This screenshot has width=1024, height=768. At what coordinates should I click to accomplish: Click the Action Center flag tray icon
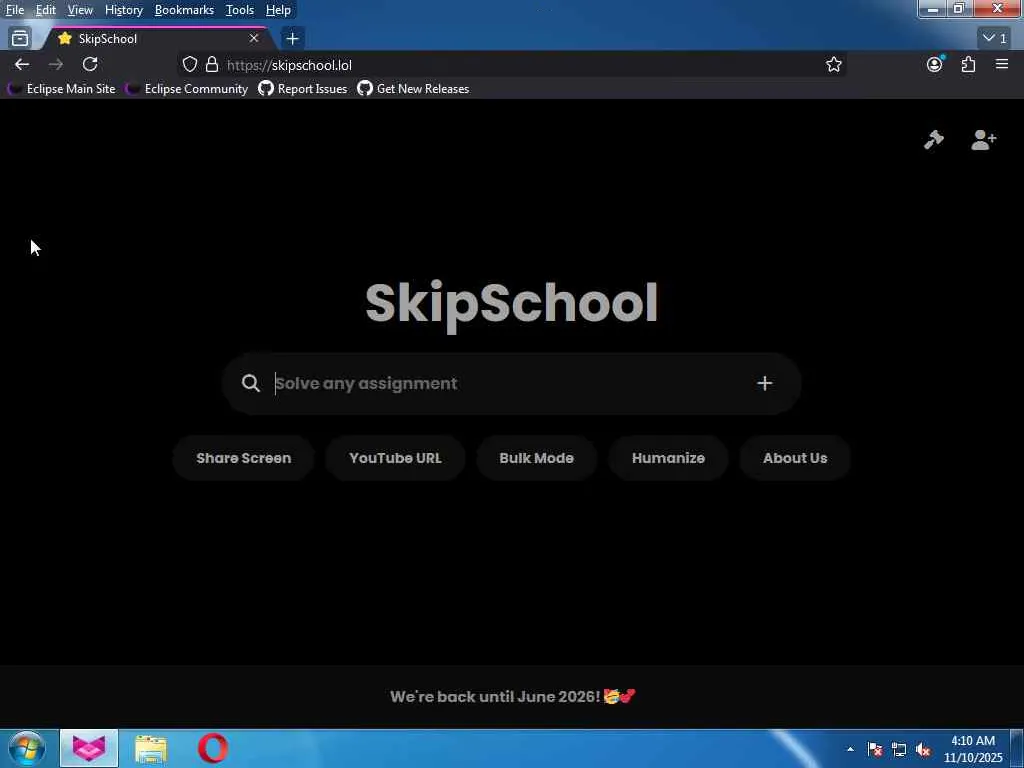click(x=875, y=749)
